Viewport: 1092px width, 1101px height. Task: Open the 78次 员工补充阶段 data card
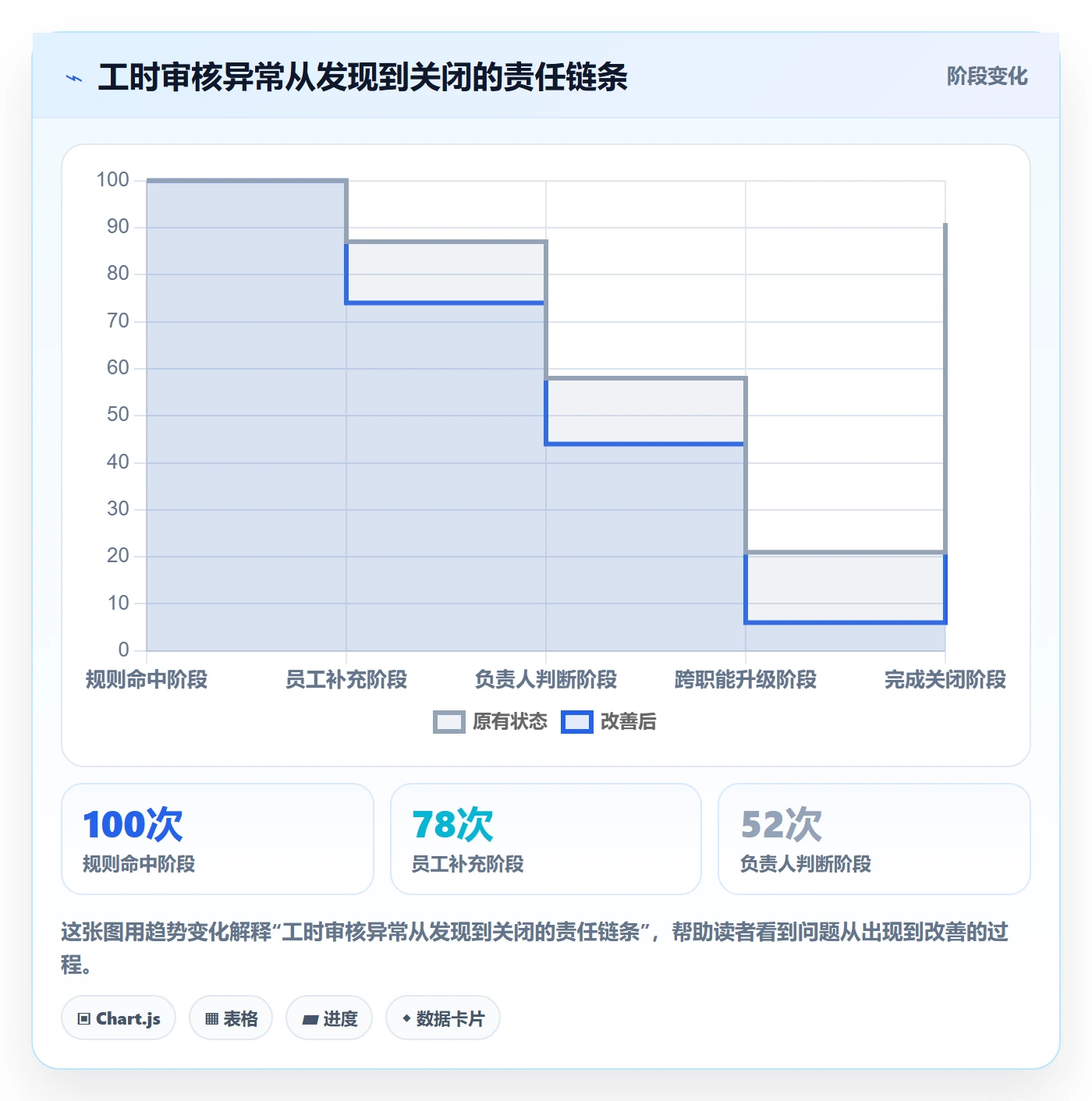(546, 839)
